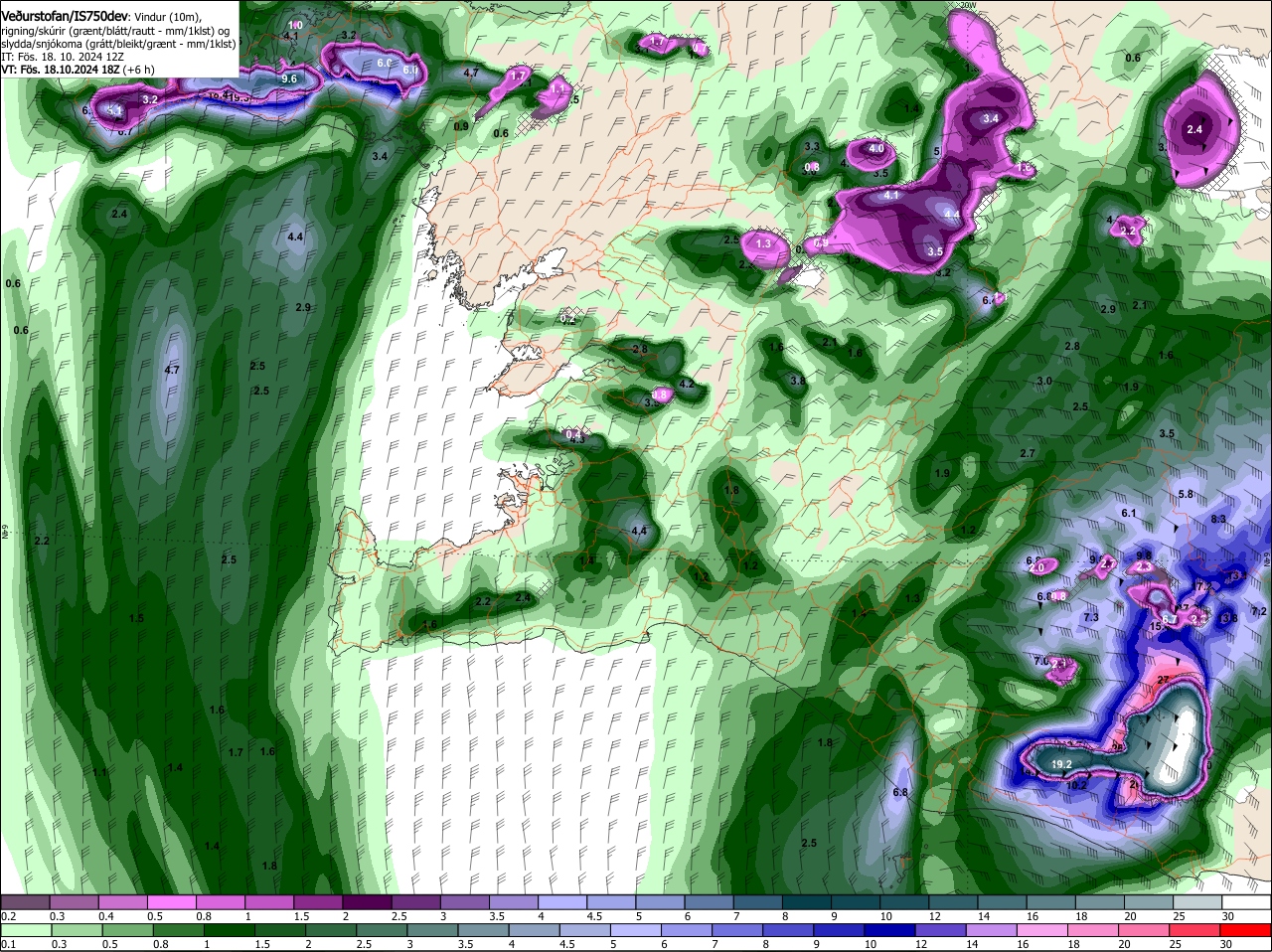Click the 19.2 precipitation value on the map
The image size is (1272, 952).
click(x=1061, y=764)
